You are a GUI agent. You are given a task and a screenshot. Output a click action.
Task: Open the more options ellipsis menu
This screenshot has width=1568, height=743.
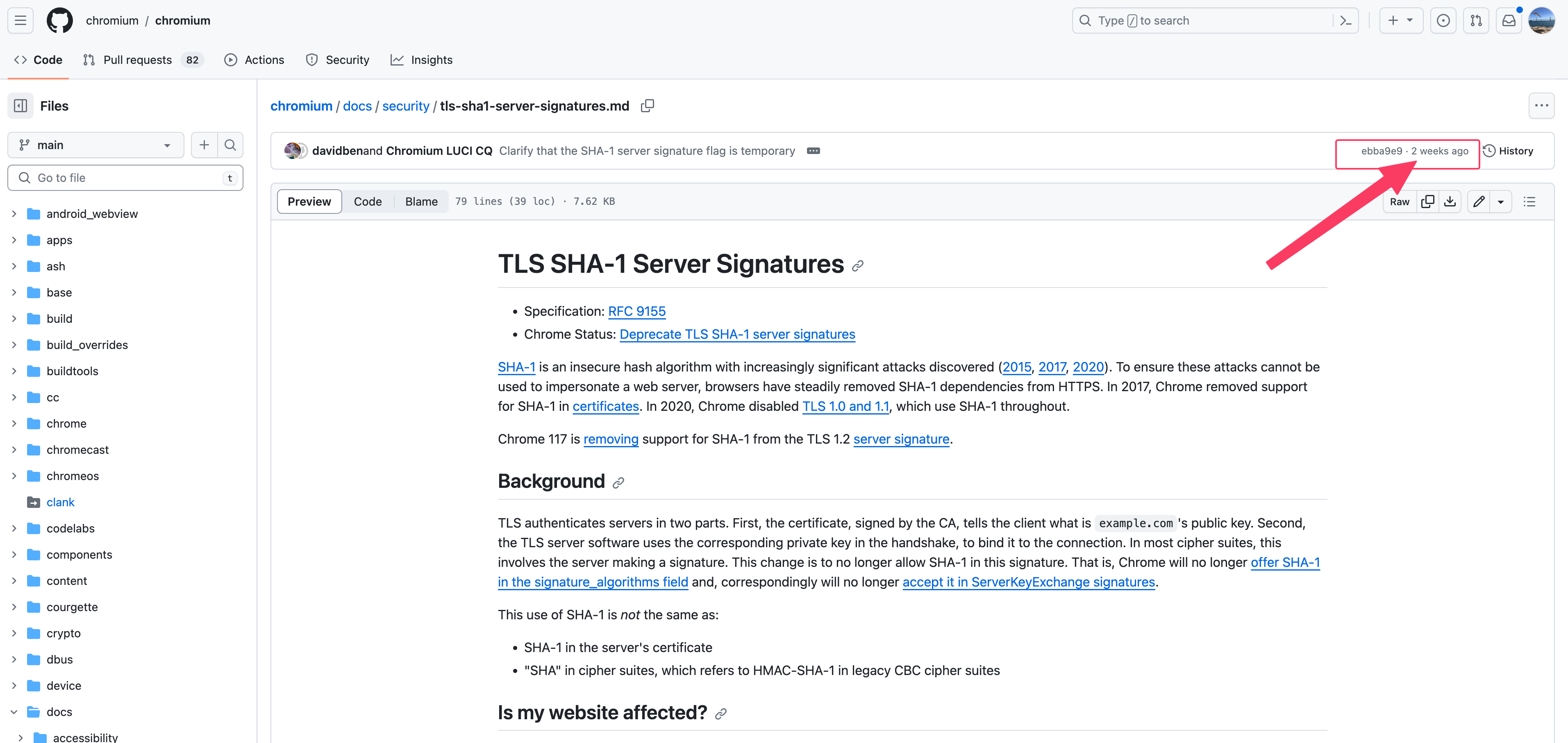(1543, 105)
